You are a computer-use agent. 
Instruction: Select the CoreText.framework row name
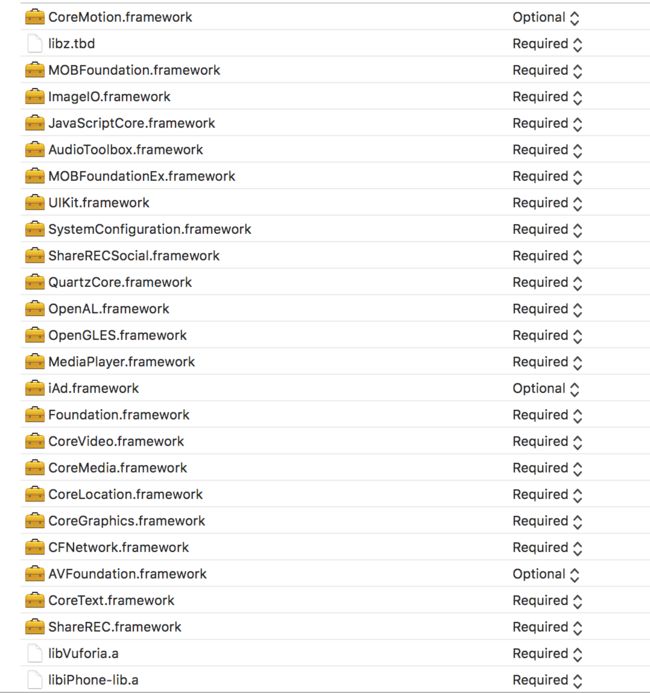tap(111, 601)
